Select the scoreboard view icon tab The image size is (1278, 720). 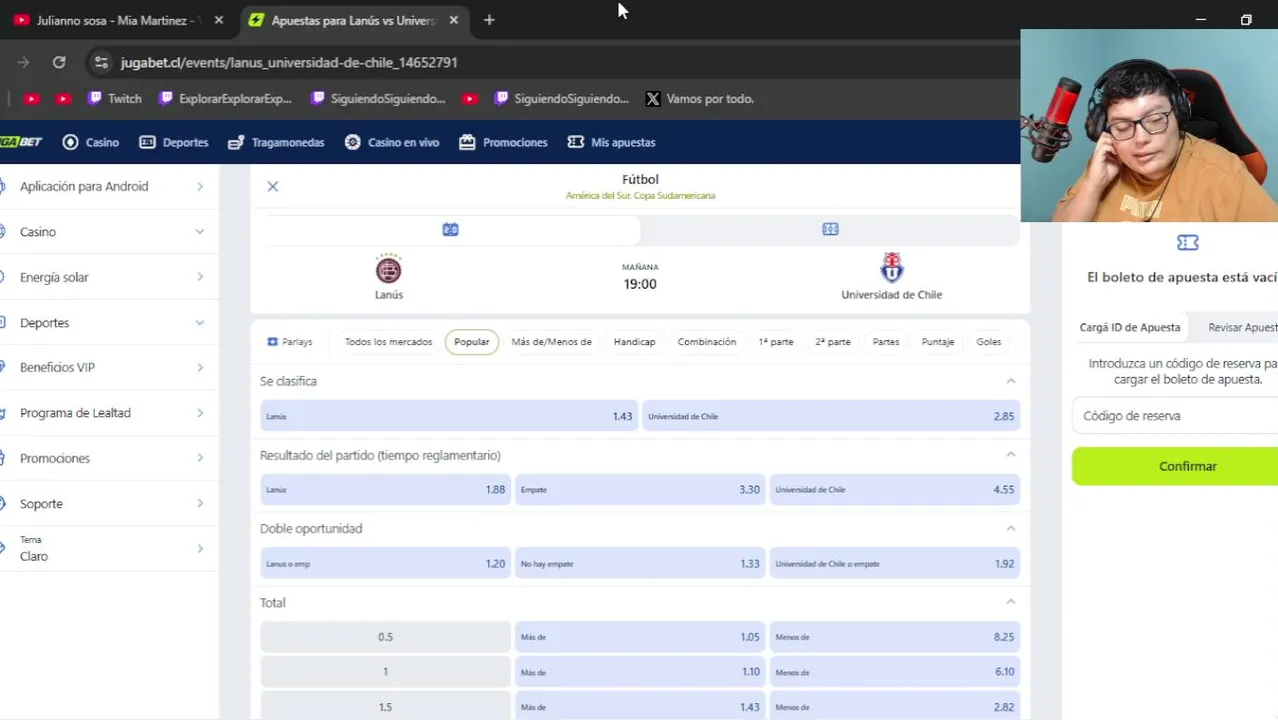[x=450, y=229]
